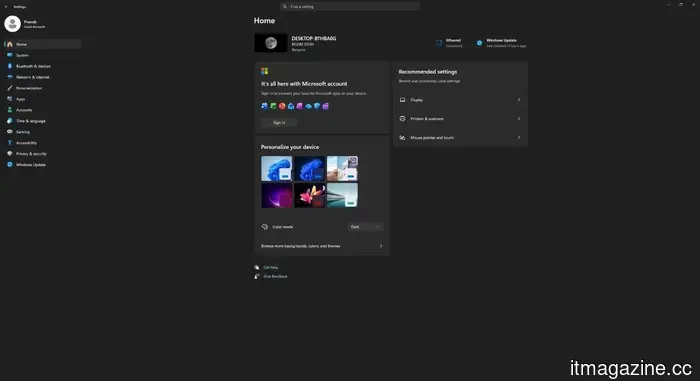Image resolution: width=700 pixels, height=381 pixels.
Task: Open Color mode dropdown showing Dark
Action: point(366,227)
